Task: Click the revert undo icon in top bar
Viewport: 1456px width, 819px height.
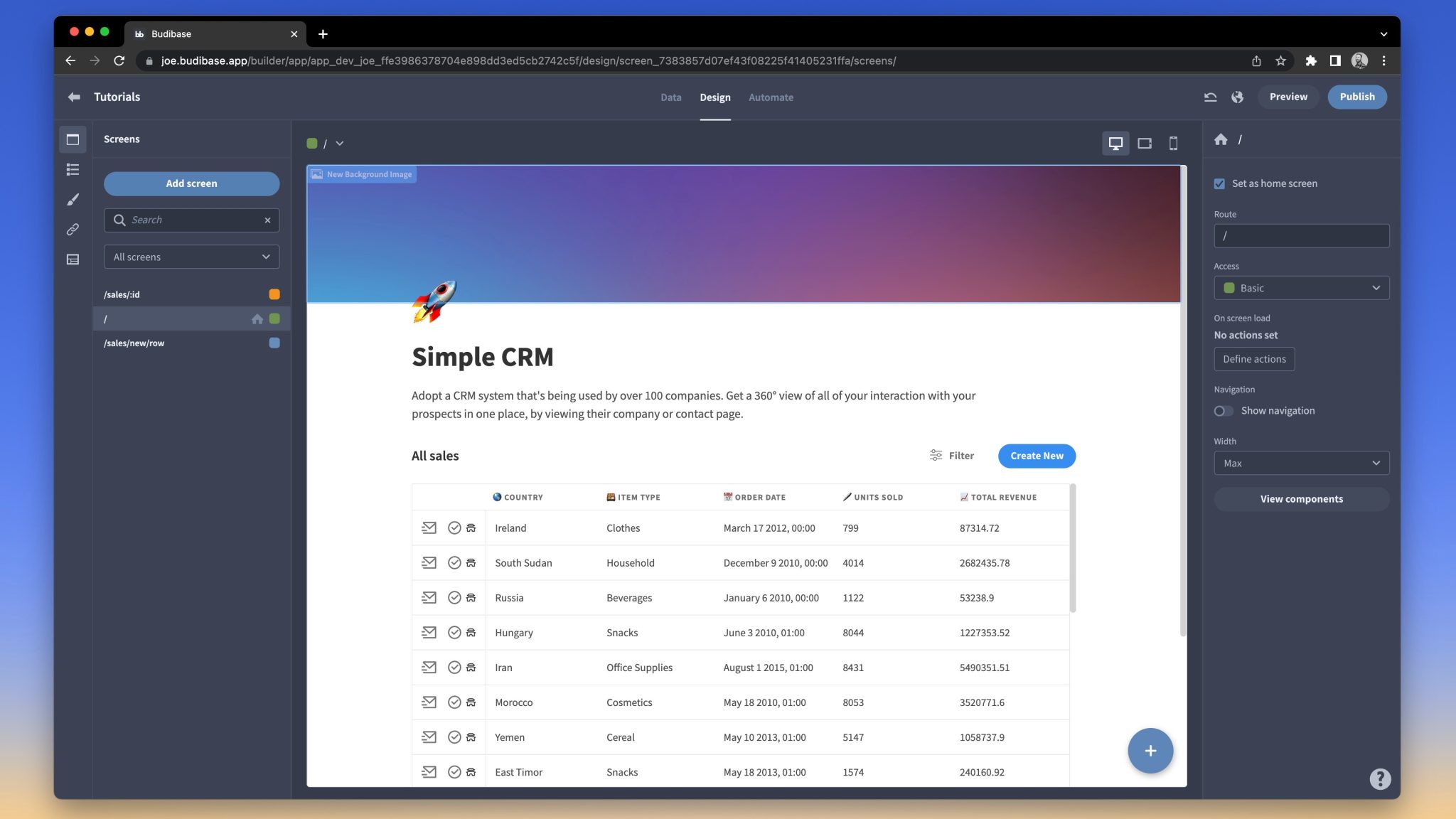Action: (x=1210, y=97)
